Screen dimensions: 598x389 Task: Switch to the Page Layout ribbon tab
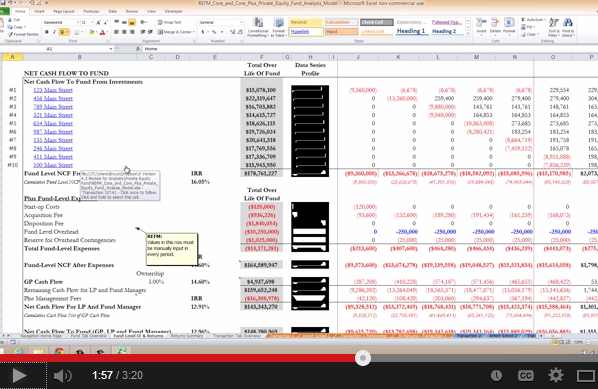64,11
